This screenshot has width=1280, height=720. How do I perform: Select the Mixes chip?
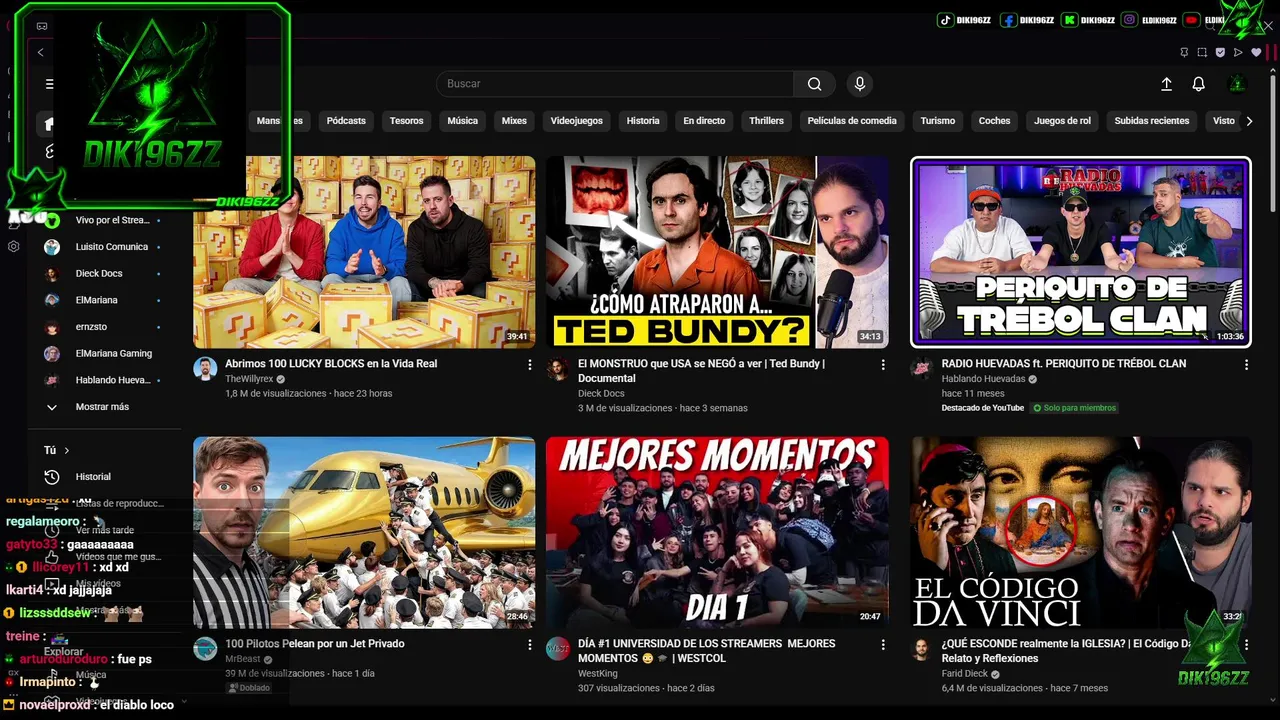tap(514, 121)
